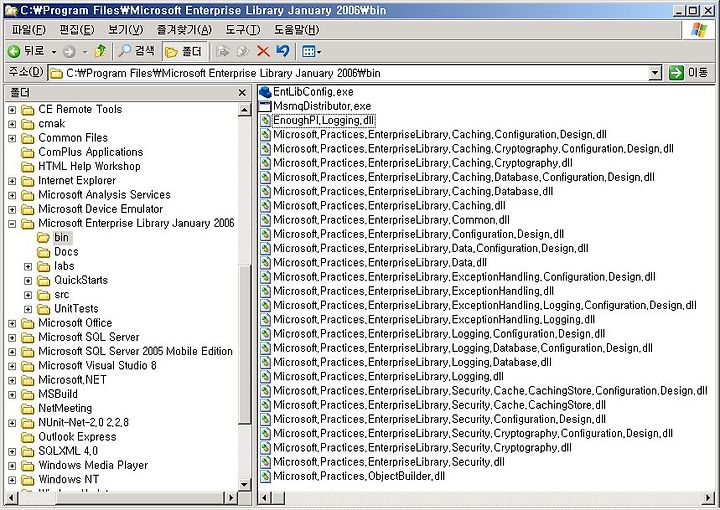Click icon of EnterpriseLibrary.Data.dll
The image size is (720, 510).
(x=265, y=263)
